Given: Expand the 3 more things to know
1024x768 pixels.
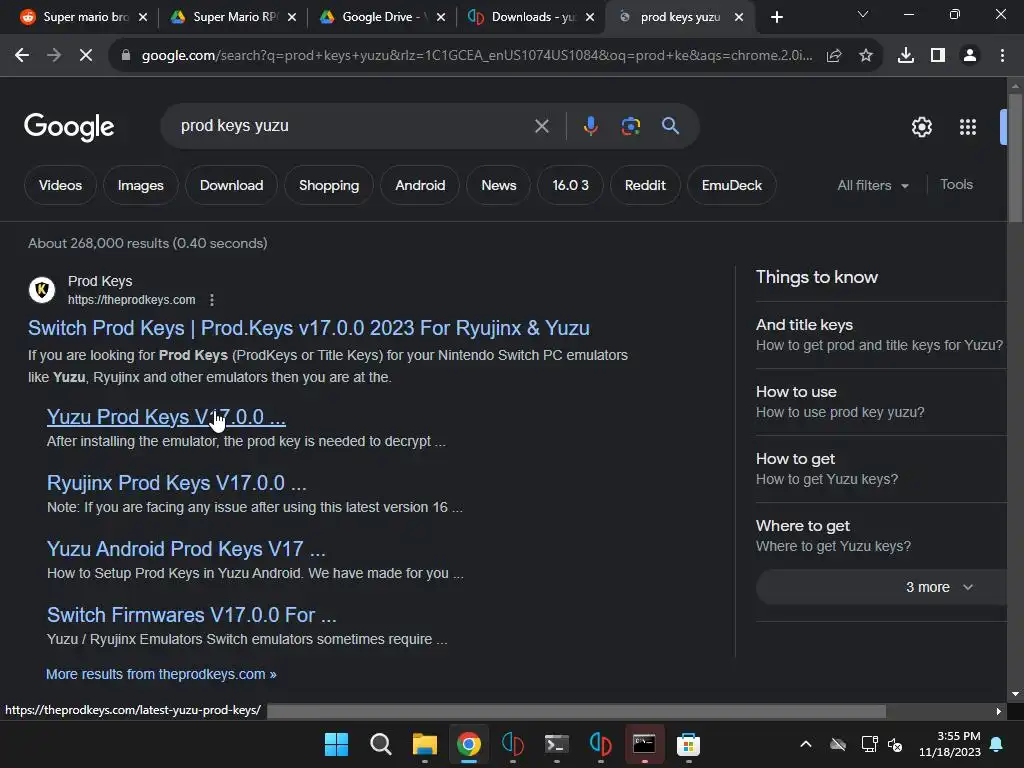Looking at the screenshot, I should point(882,587).
